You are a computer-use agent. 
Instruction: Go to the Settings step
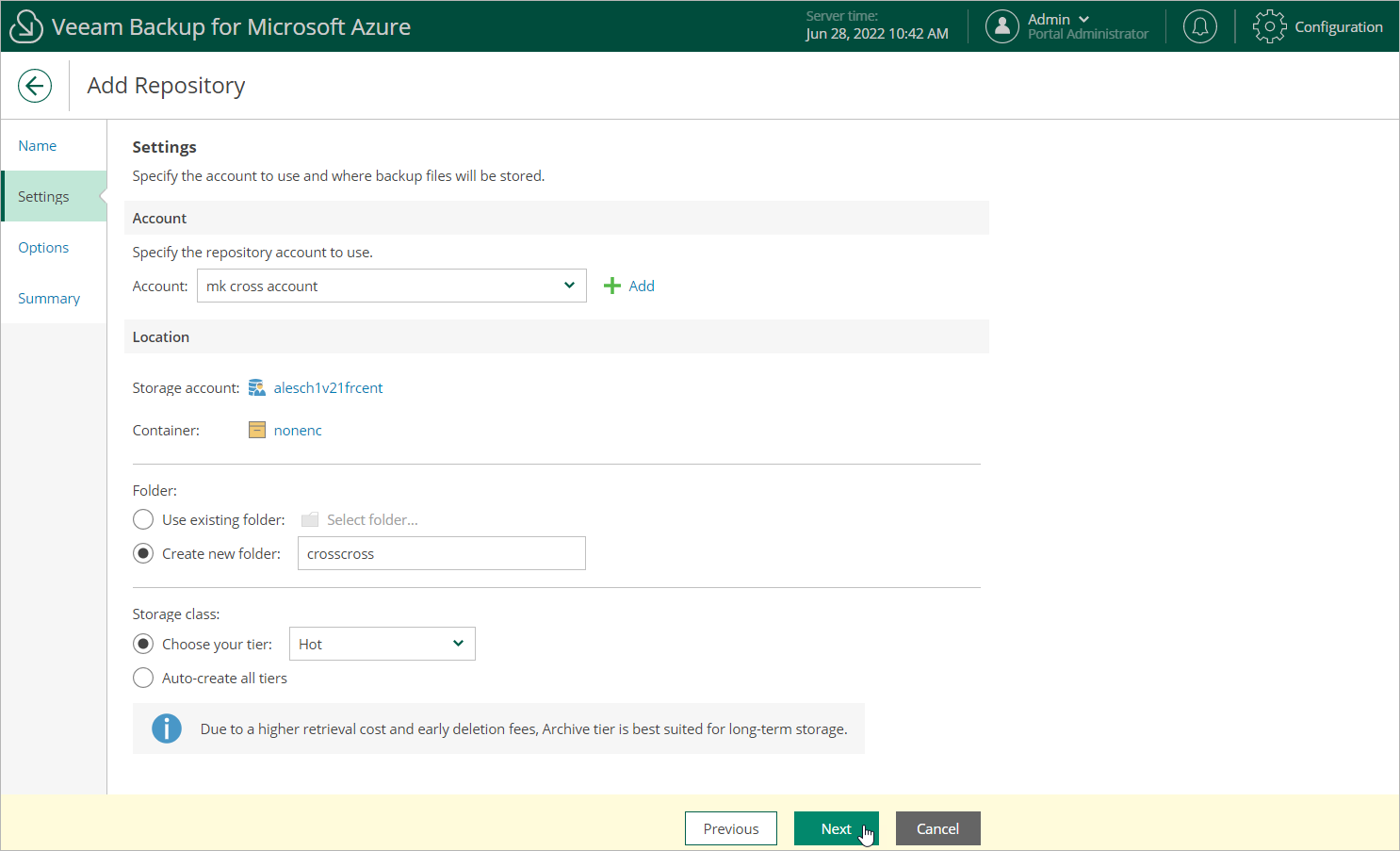(x=54, y=196)
